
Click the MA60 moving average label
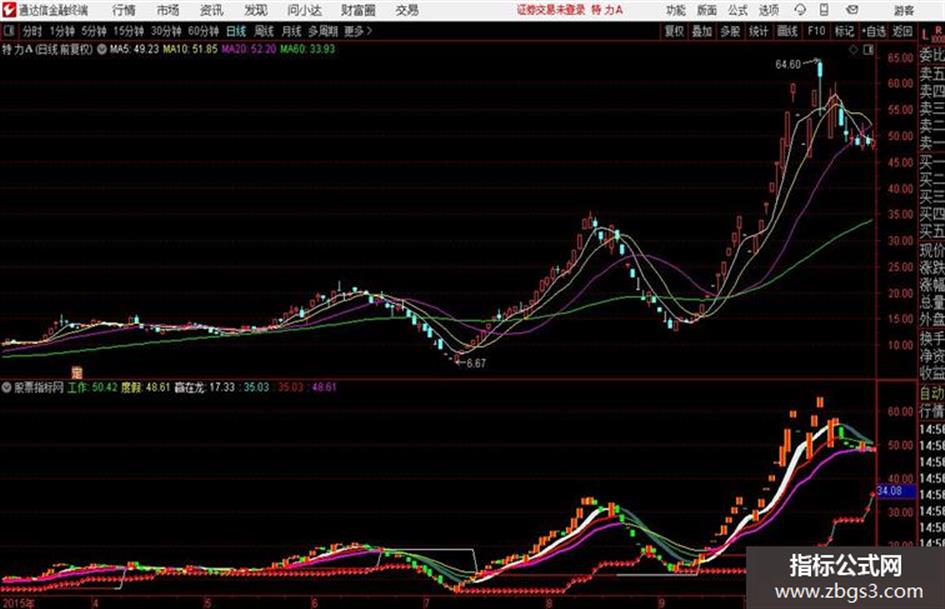(x=307, y=49)
